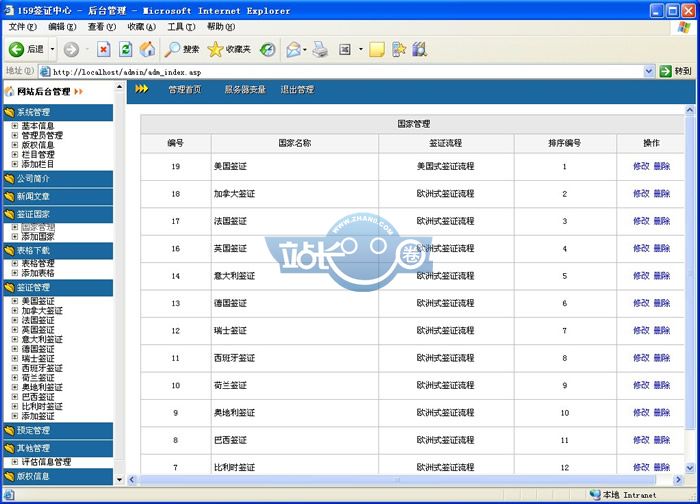Click 修改 for 法国签证 row
Viewport: 700px width, 504px height.
[x=641, y=221]
